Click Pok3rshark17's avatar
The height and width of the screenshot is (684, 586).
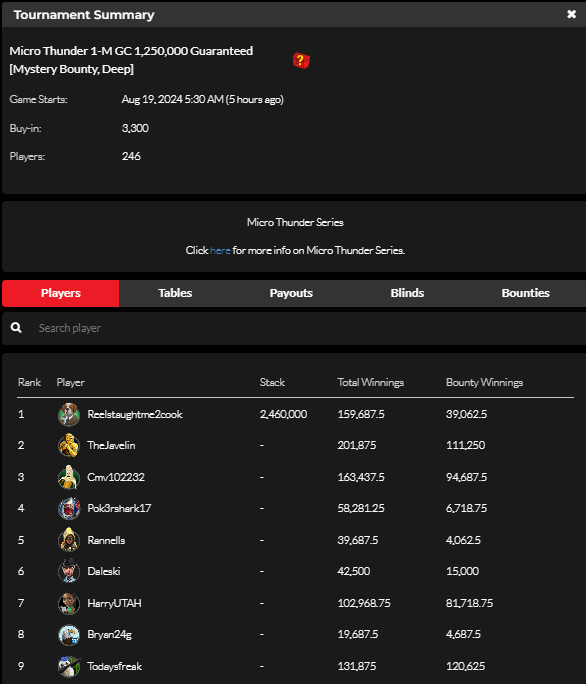(69, 508)
